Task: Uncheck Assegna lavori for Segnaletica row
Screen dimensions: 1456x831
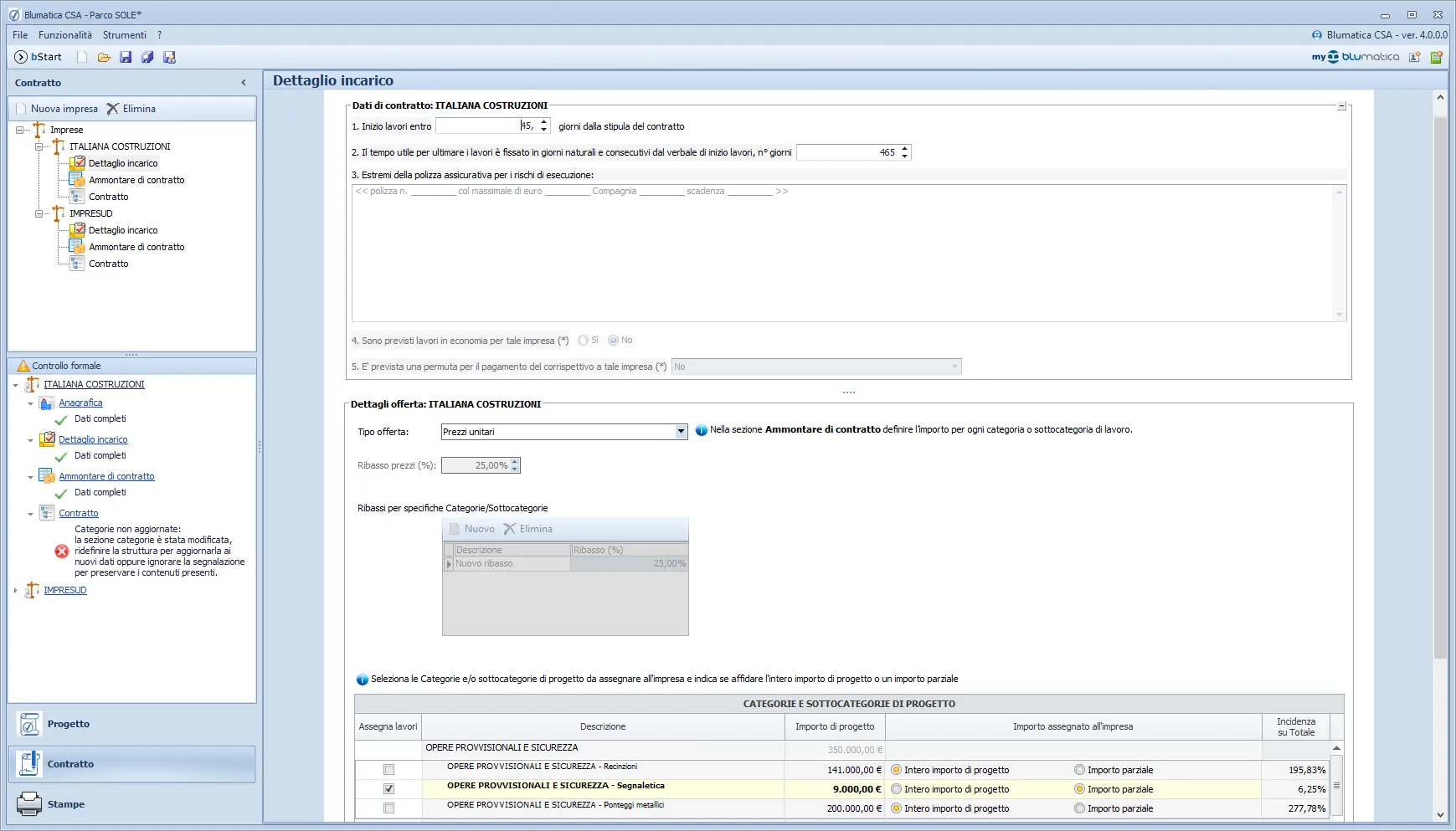Action: click(388, 789)
